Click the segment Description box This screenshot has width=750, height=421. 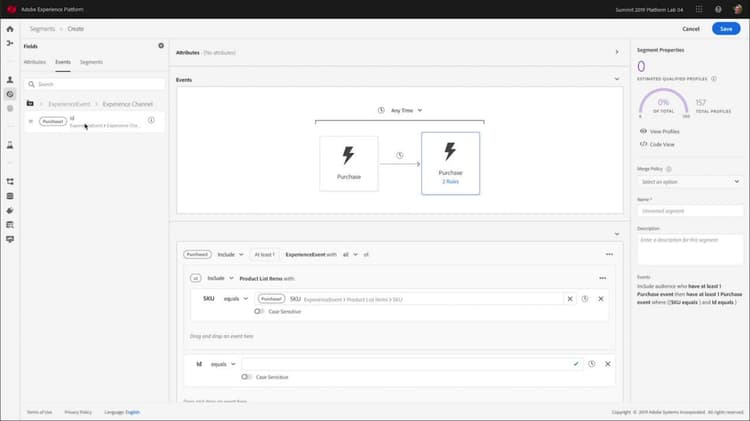pyautogui.click(x=690, y=250)
